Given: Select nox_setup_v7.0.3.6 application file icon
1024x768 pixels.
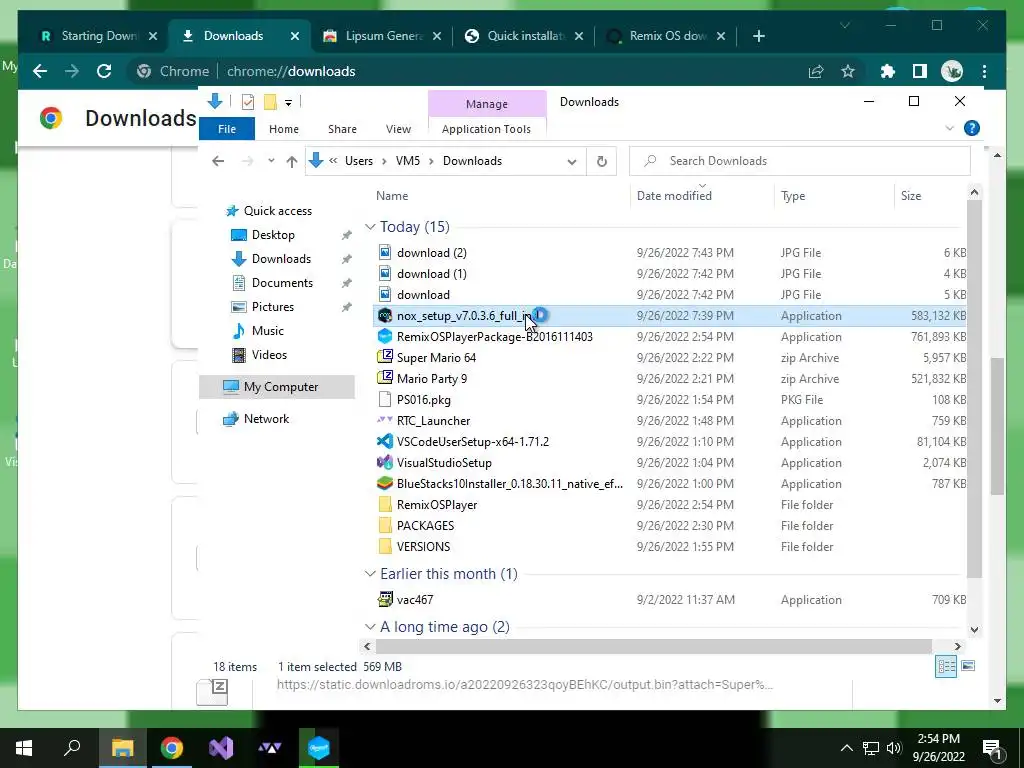Looking at the screenshot, I should [385, 315].
